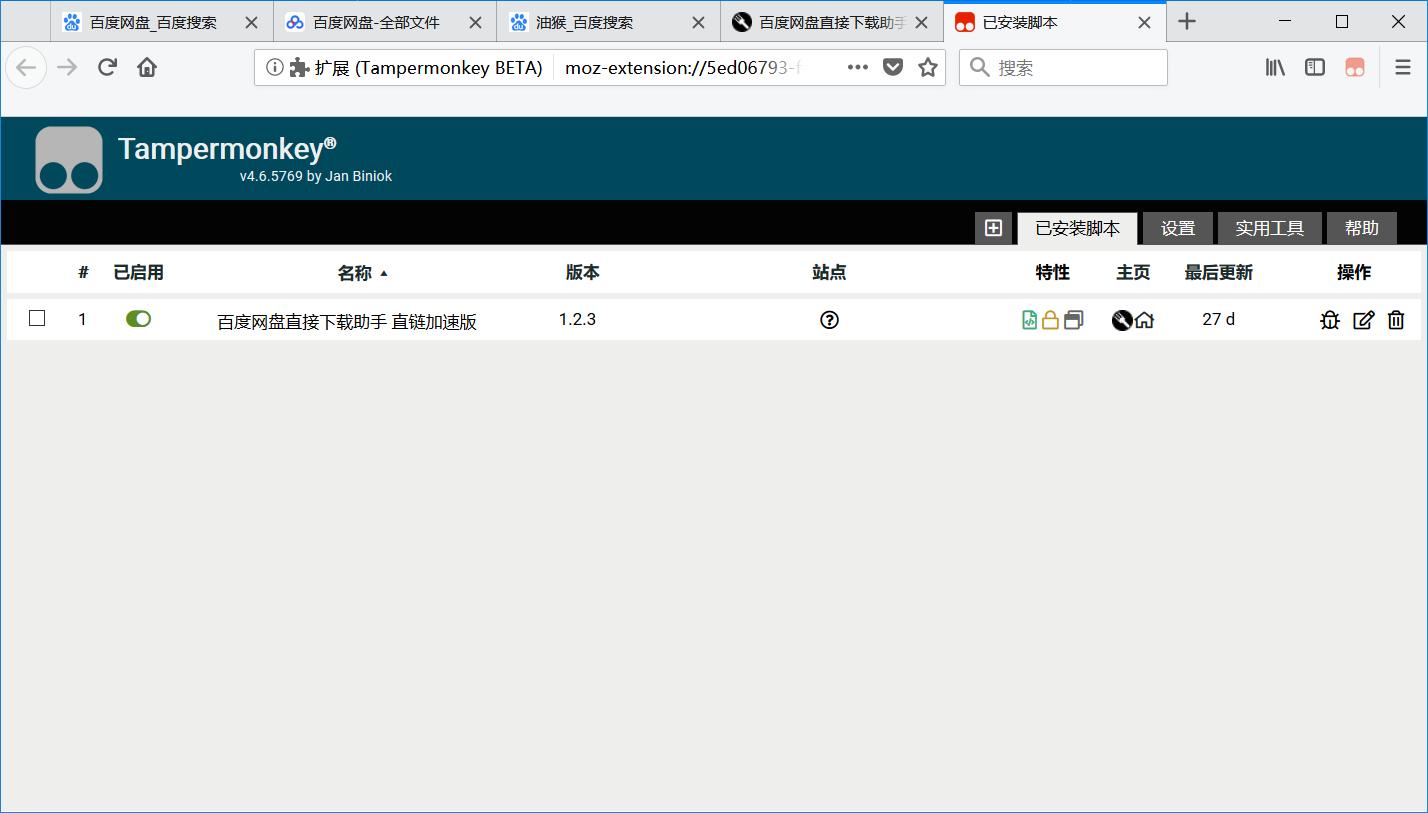
Task: Edit the 百度网盘直接下载助手 script
Action: pyautogui.click(x=1364, y=320)
